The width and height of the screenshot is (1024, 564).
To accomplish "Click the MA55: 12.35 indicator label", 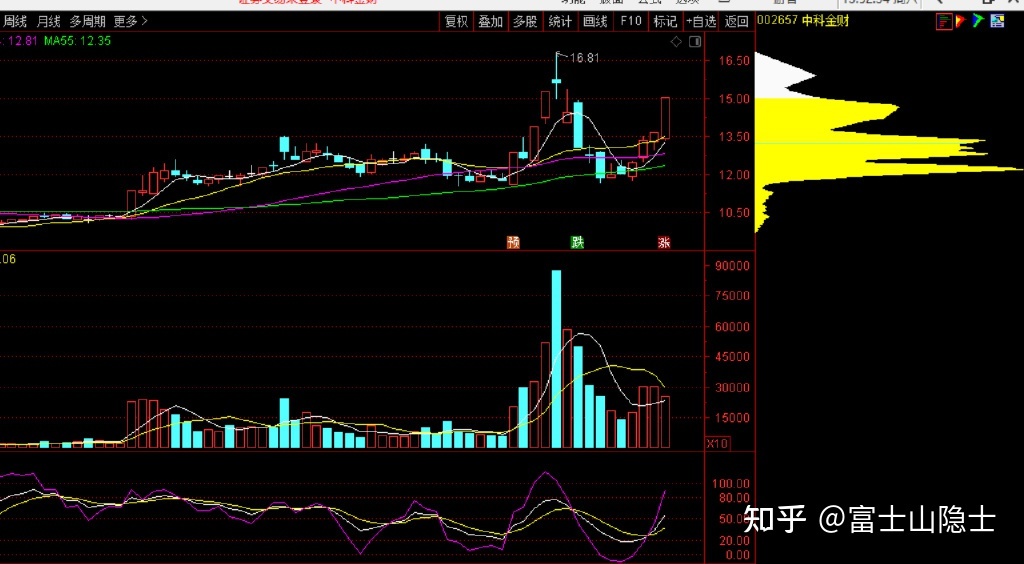I will tap(77, 41).
